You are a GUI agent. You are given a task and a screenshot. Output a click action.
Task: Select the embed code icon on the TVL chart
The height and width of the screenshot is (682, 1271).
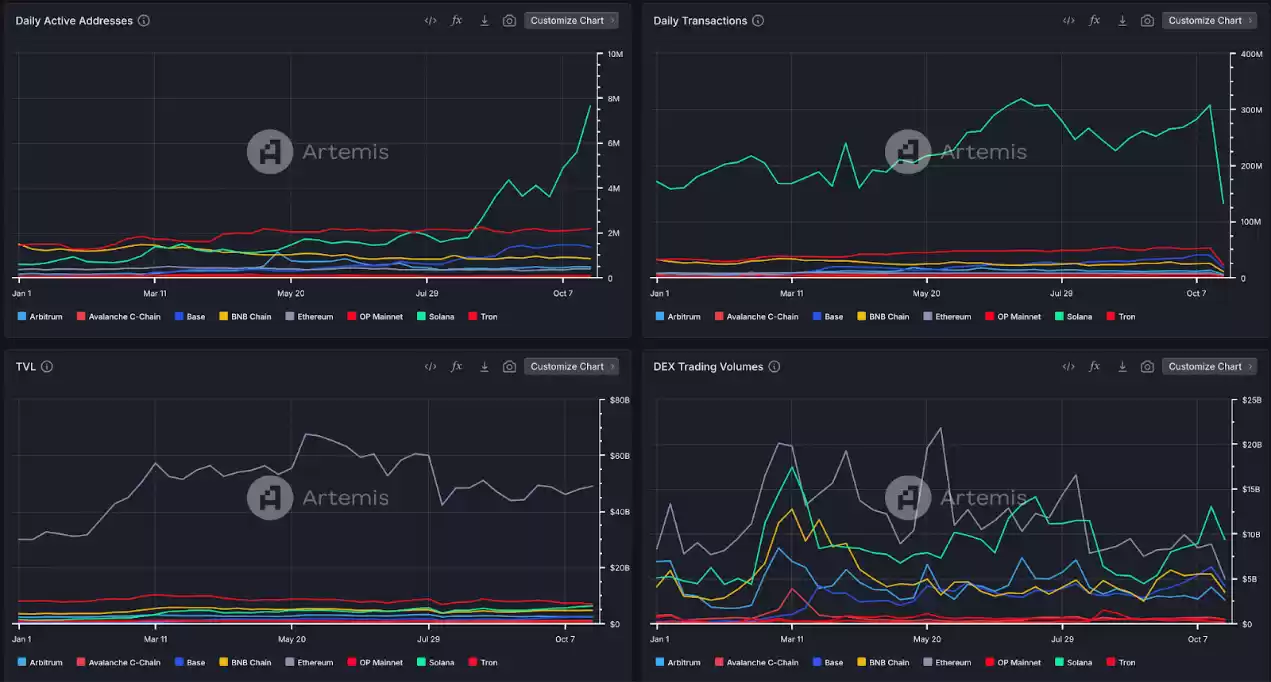pos(429,366)
